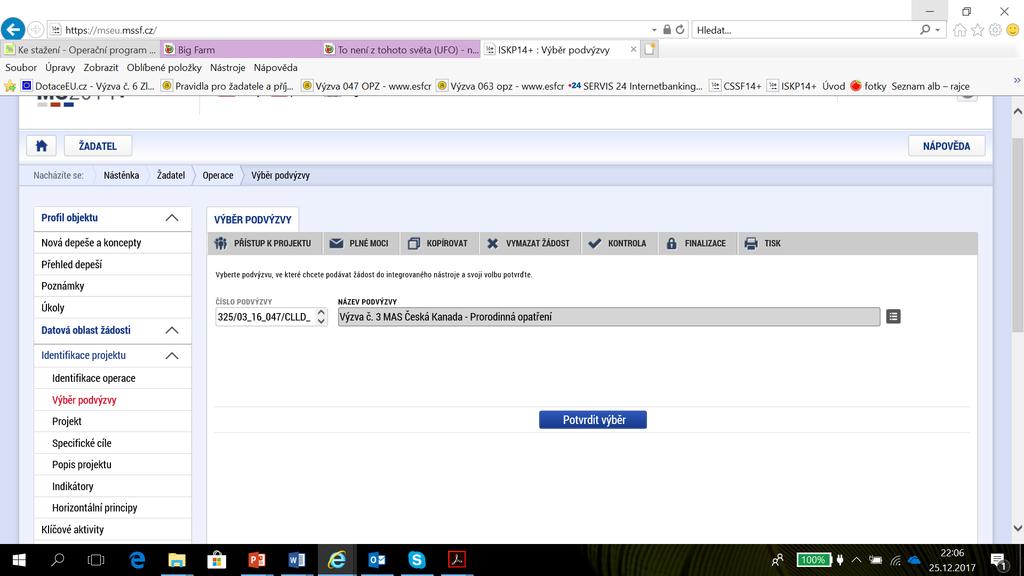Open browser favorites star icon
Viewport: 1024px width, 576px height.
[978, 30]
